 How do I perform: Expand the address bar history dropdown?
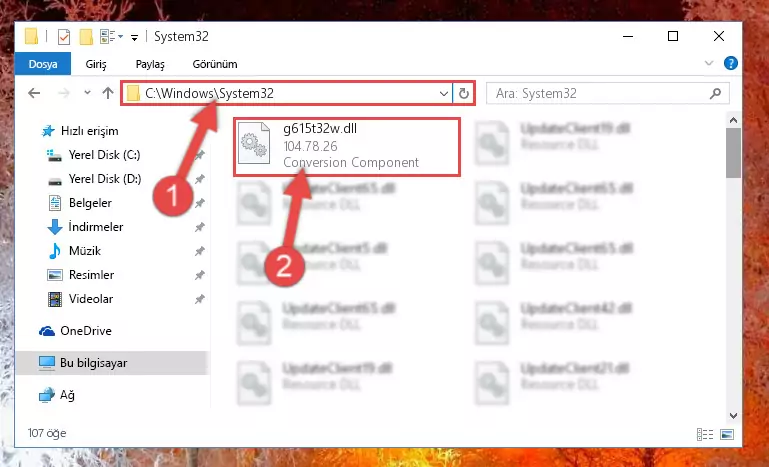tap(443, 93)
